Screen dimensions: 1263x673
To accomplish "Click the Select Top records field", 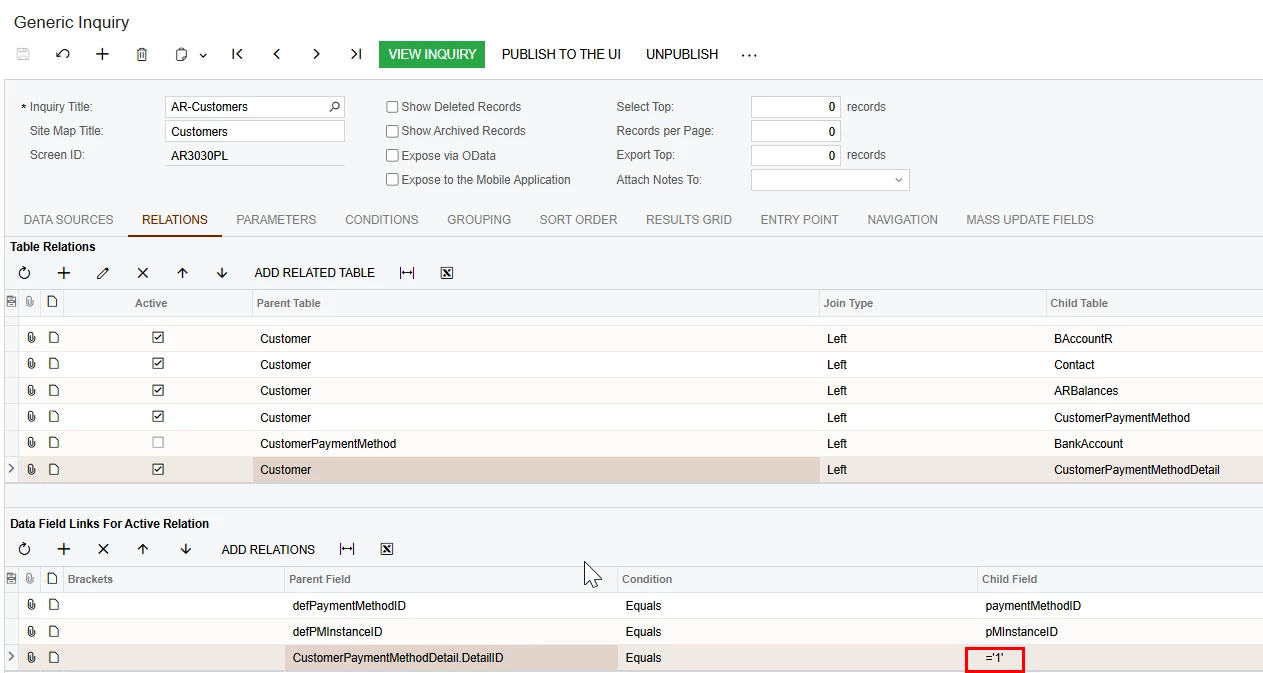I will tap(796, 107).
